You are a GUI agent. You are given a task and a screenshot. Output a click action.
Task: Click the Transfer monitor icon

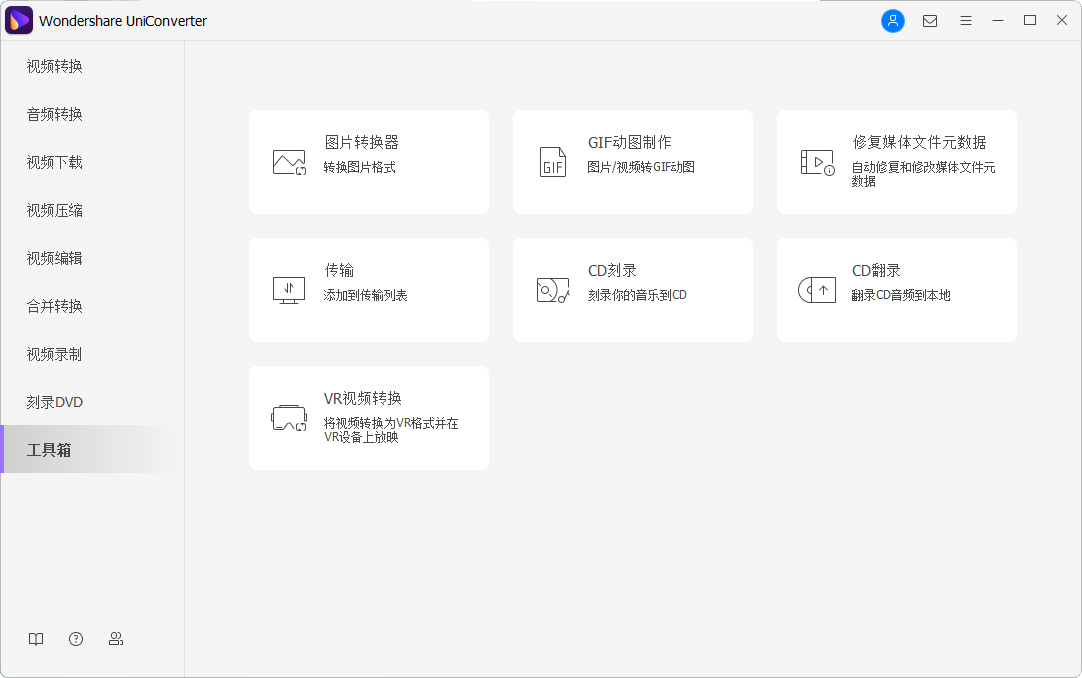pos(289,290)
